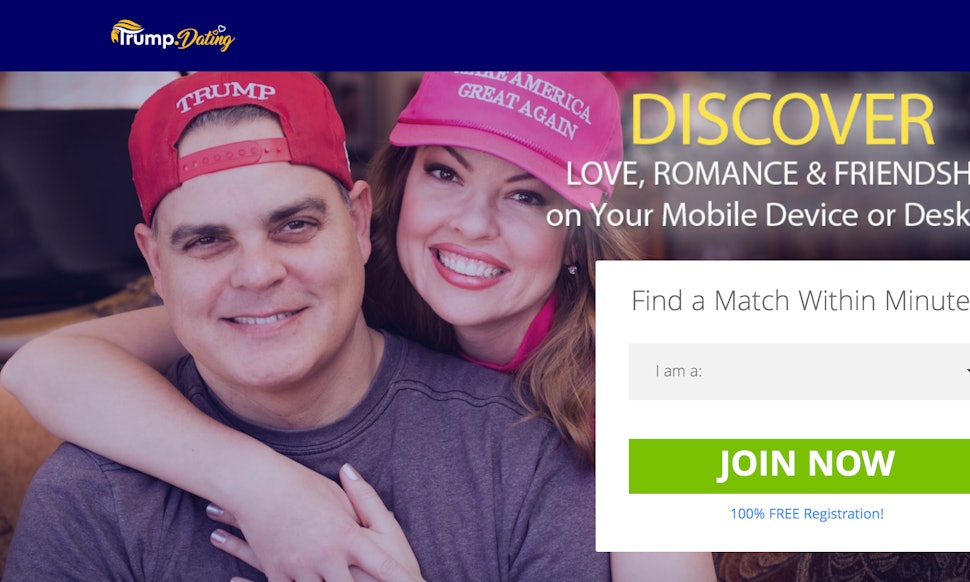Image resolution: width=970 pixels, height=582 pixels.
Task: Click the small hearts icon above Dating
Action: (221, 28)
